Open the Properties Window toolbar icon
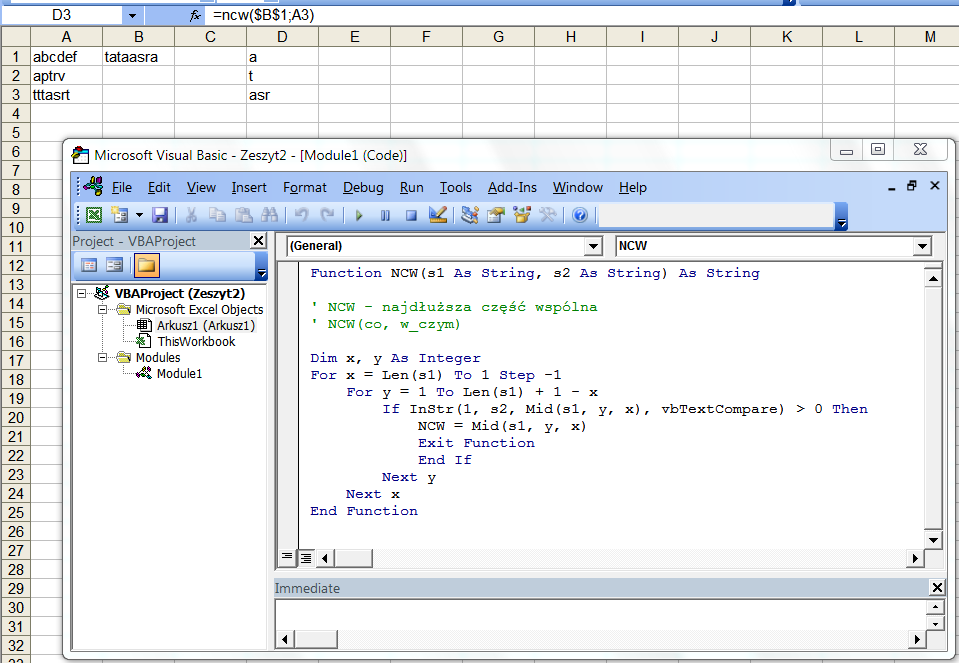 click(495, 215)
